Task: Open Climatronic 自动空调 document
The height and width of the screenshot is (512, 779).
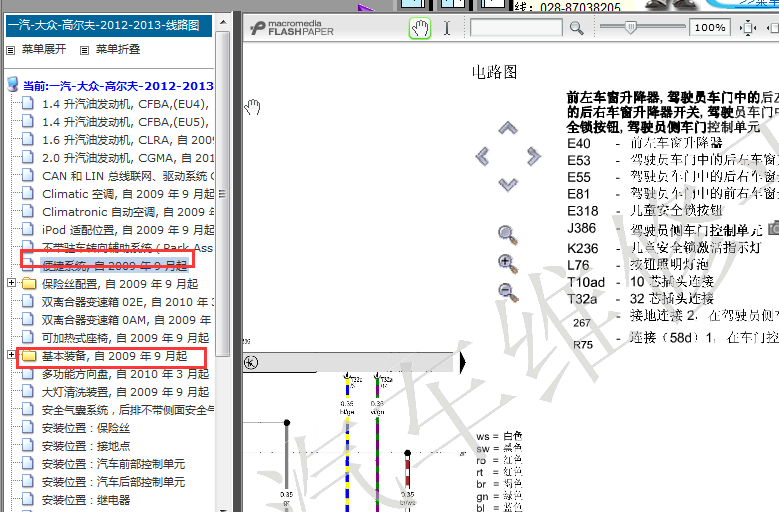Action: [128, 212]
